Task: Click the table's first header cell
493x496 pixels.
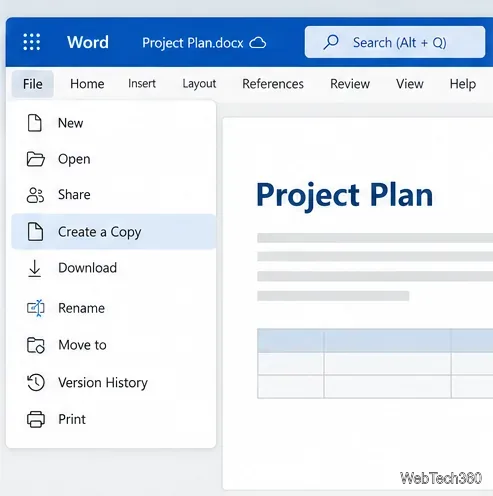Action: coord(290,340)
